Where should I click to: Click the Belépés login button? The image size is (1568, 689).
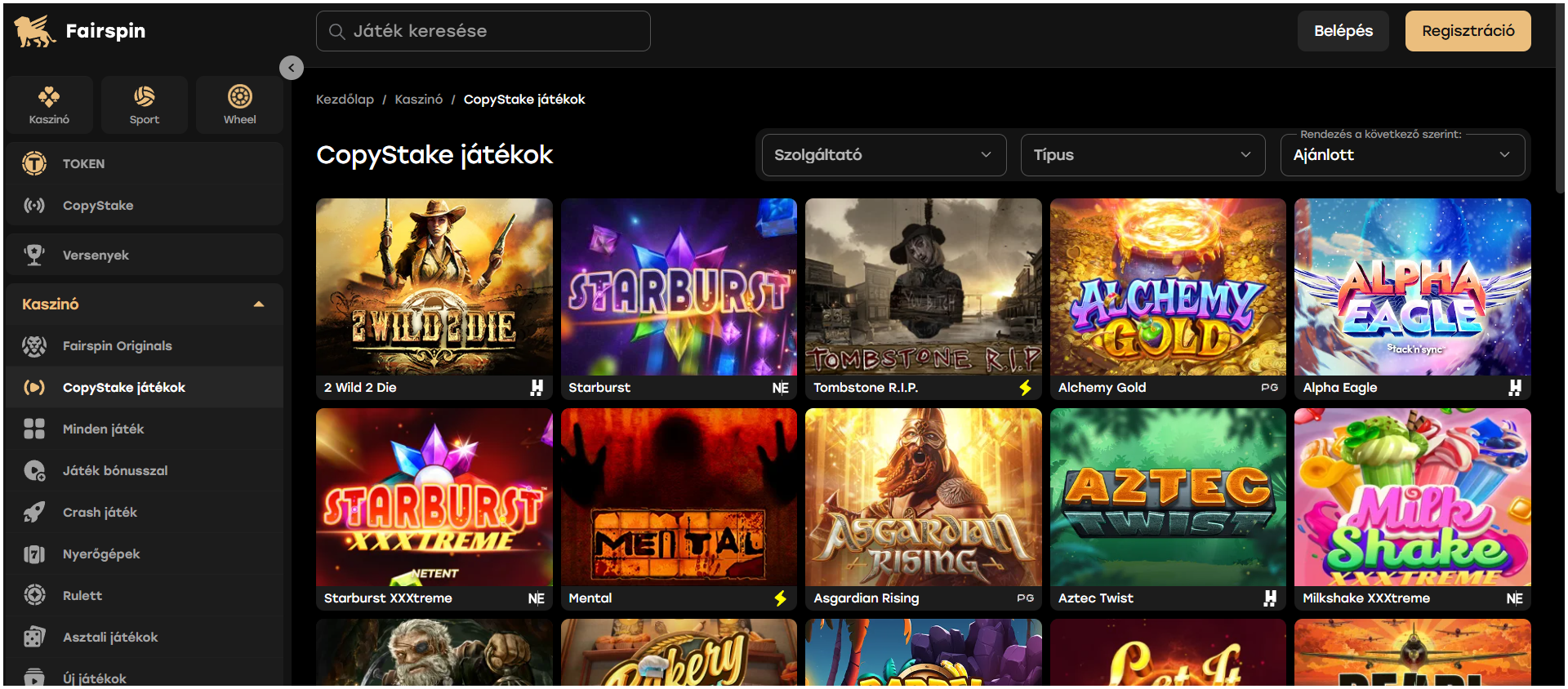(1343, 31)
